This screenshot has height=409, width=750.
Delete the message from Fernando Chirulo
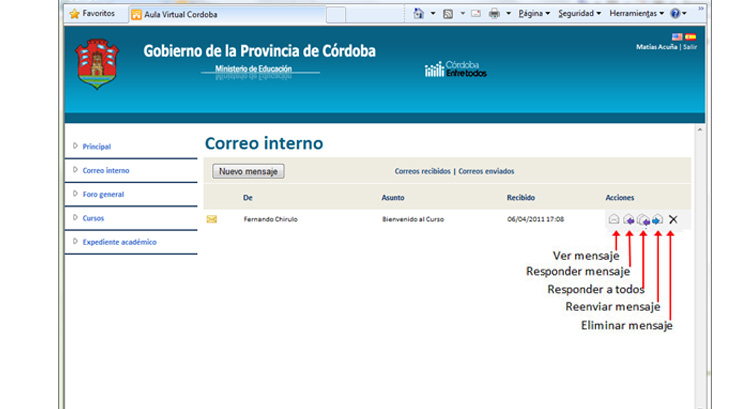coord(673,219)
